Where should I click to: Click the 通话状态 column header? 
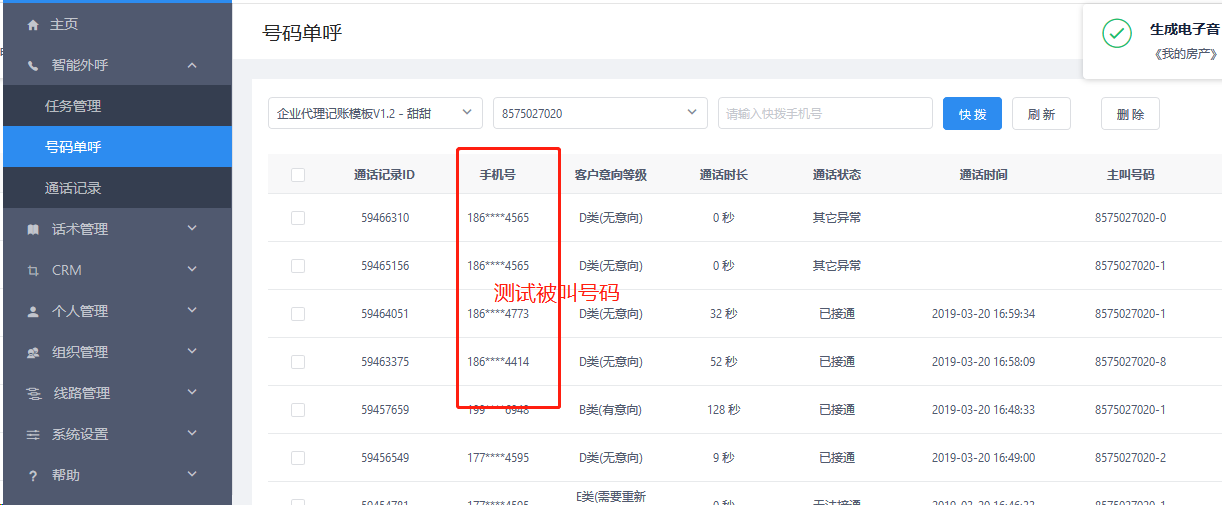pos(837,175)
